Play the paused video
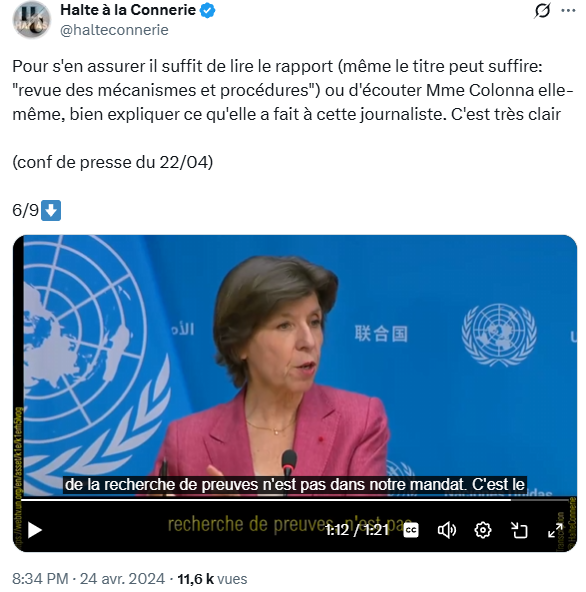This screenshot has height=592, width=586. (35, 530)
